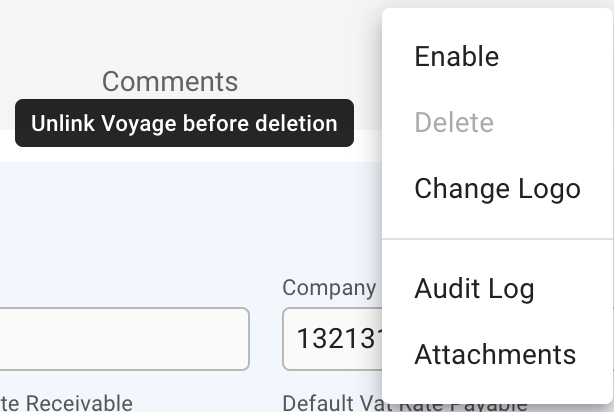614x412 pixels.
Task: Switch to the Comments tab
Action: (170, 81)
